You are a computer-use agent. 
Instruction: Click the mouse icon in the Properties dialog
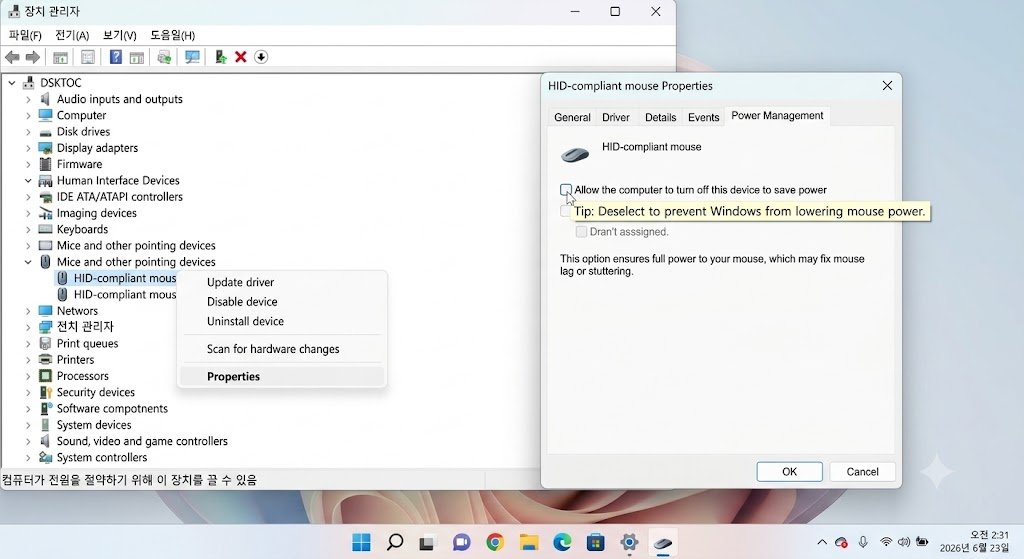(x=575, y=155)
